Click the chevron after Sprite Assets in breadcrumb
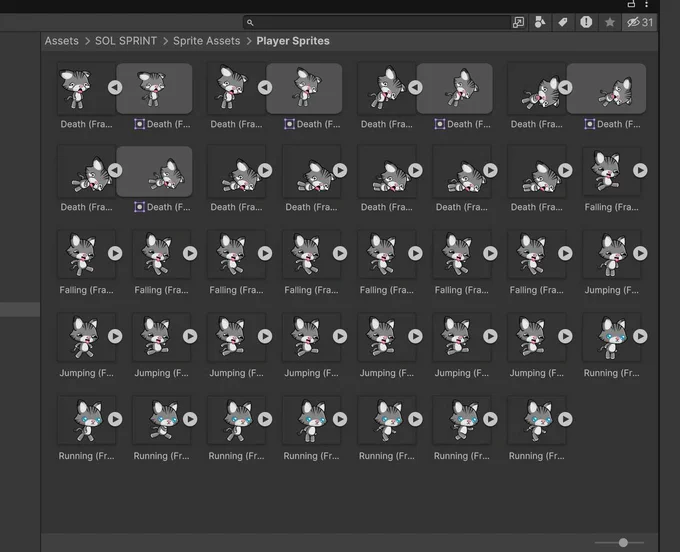The width and height of the screenshot is (680, 552). 248,41
